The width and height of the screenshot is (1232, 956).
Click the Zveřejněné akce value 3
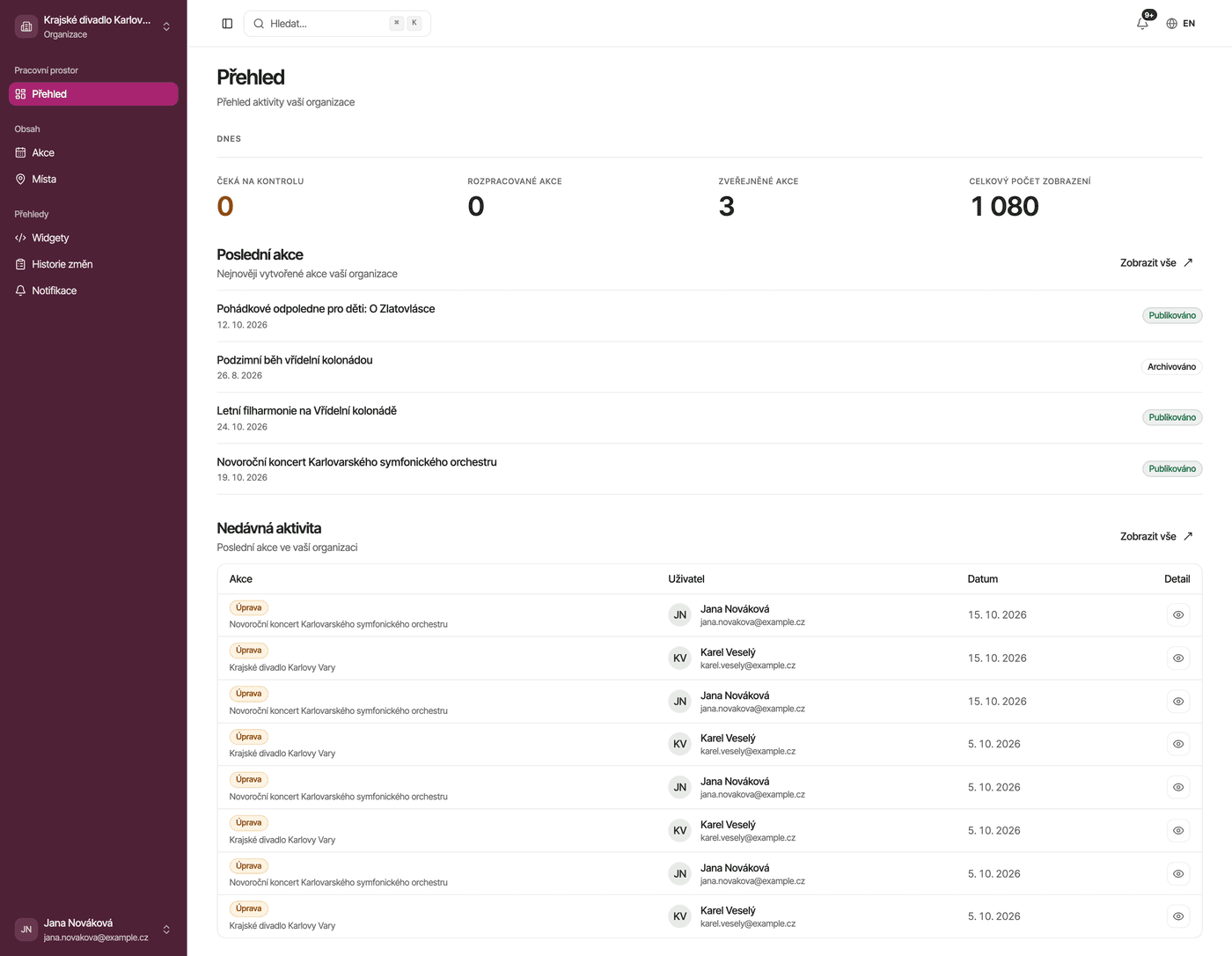point(727,206)
